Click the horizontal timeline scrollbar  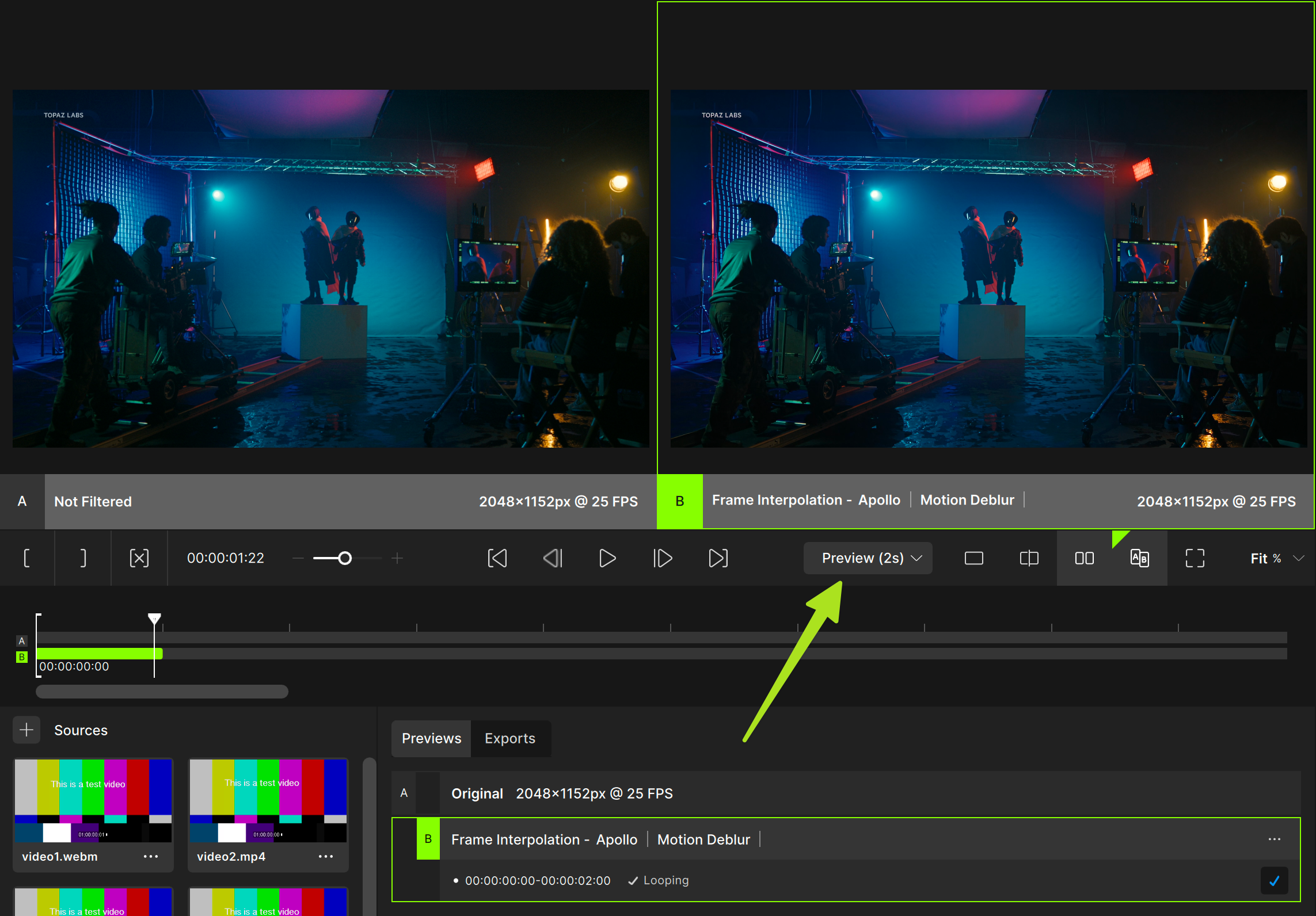[162, 692]
